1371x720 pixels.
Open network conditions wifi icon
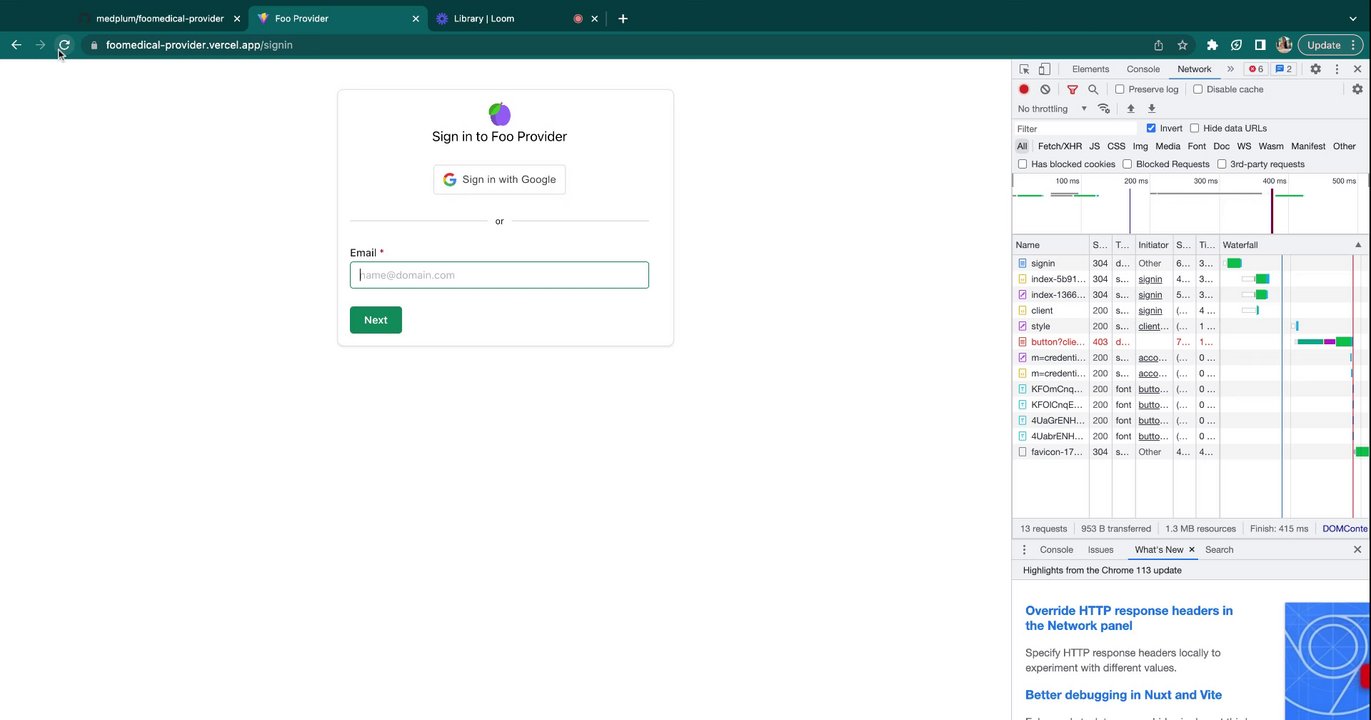[x=1104, y=109]
